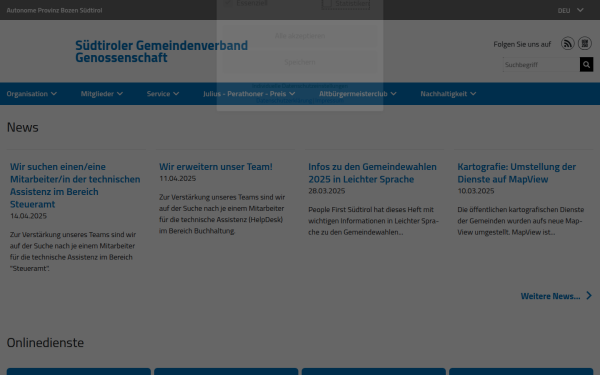The width and height of the screenshot is (600, 375).
Task: Click the MapView kartografischen Dienste summary
Action: [x=521, y=221]
